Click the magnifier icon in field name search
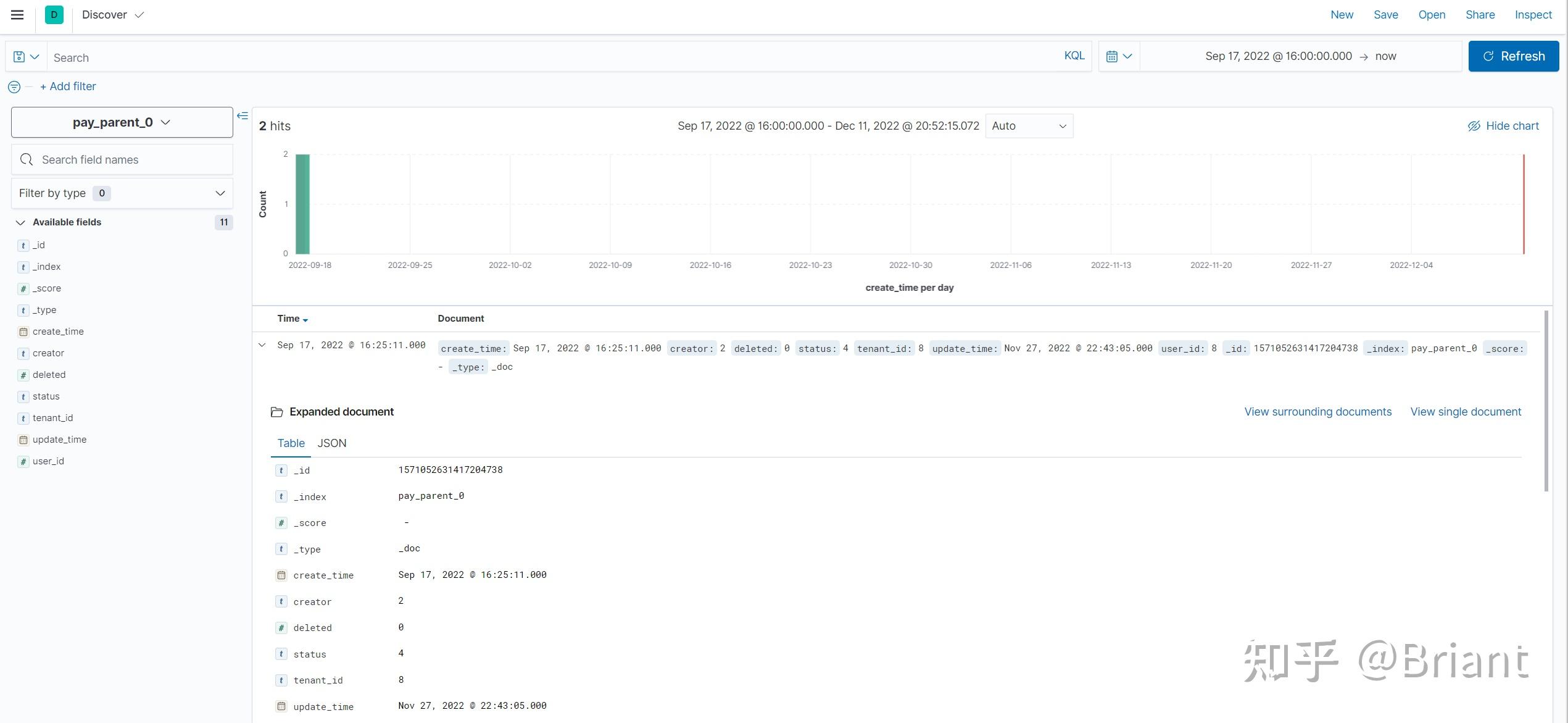The image size is (1568, 723). 27,159
